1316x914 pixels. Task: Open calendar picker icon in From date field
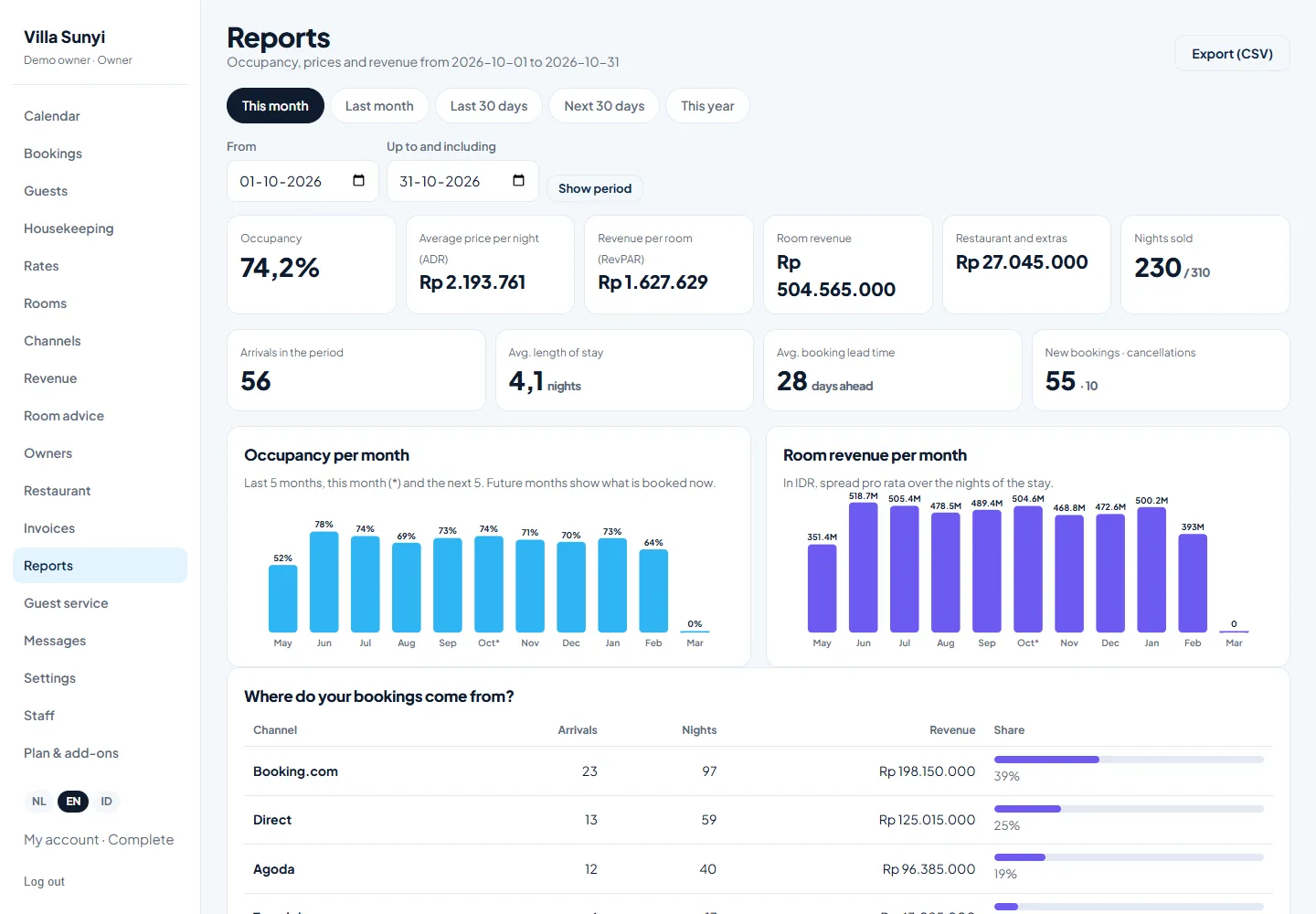(x=359, y=181)
